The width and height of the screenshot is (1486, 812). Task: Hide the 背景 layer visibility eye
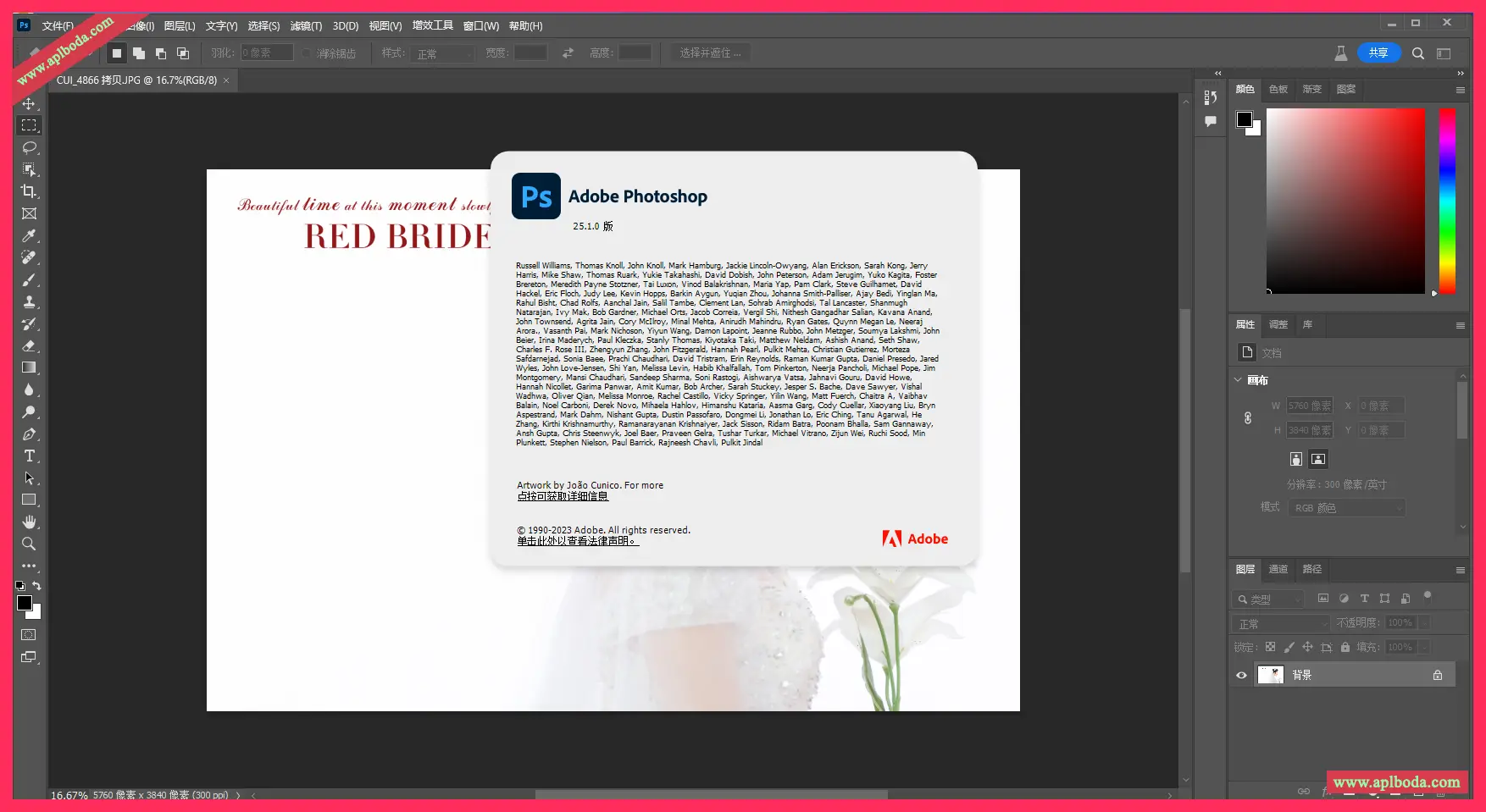click(1242, 675)
